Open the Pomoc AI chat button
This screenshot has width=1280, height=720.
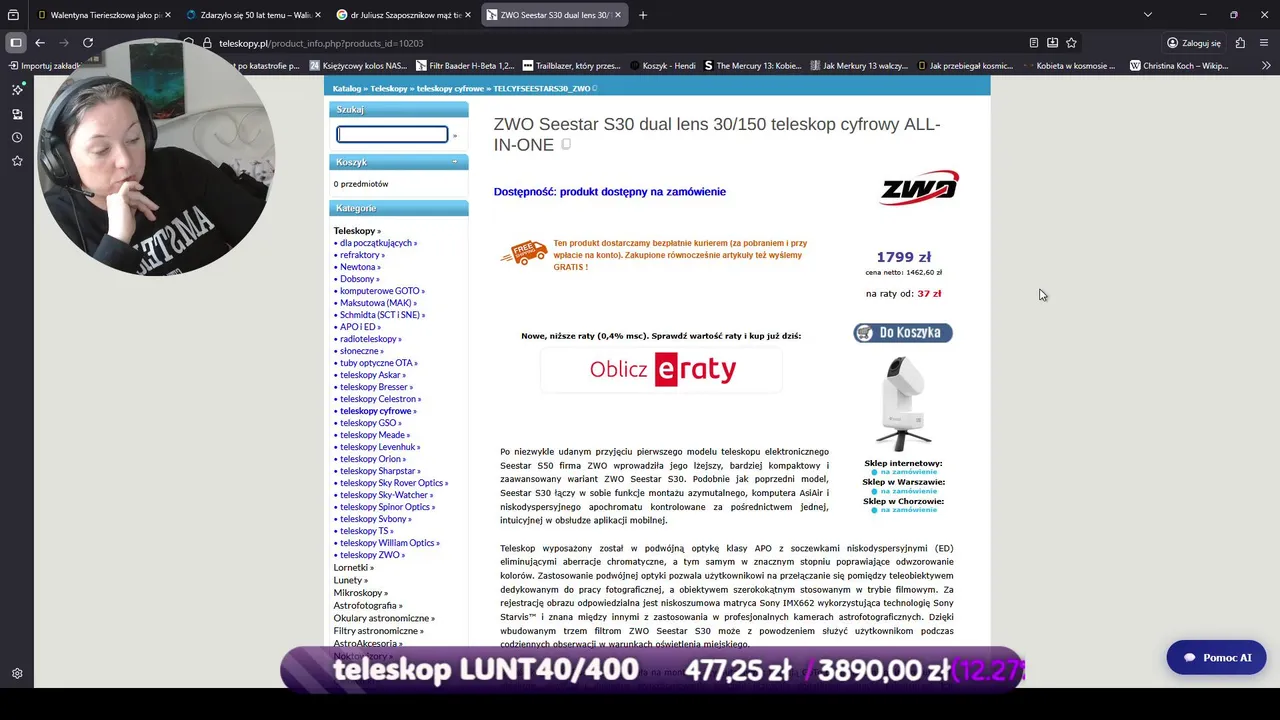click(1216, 658)
